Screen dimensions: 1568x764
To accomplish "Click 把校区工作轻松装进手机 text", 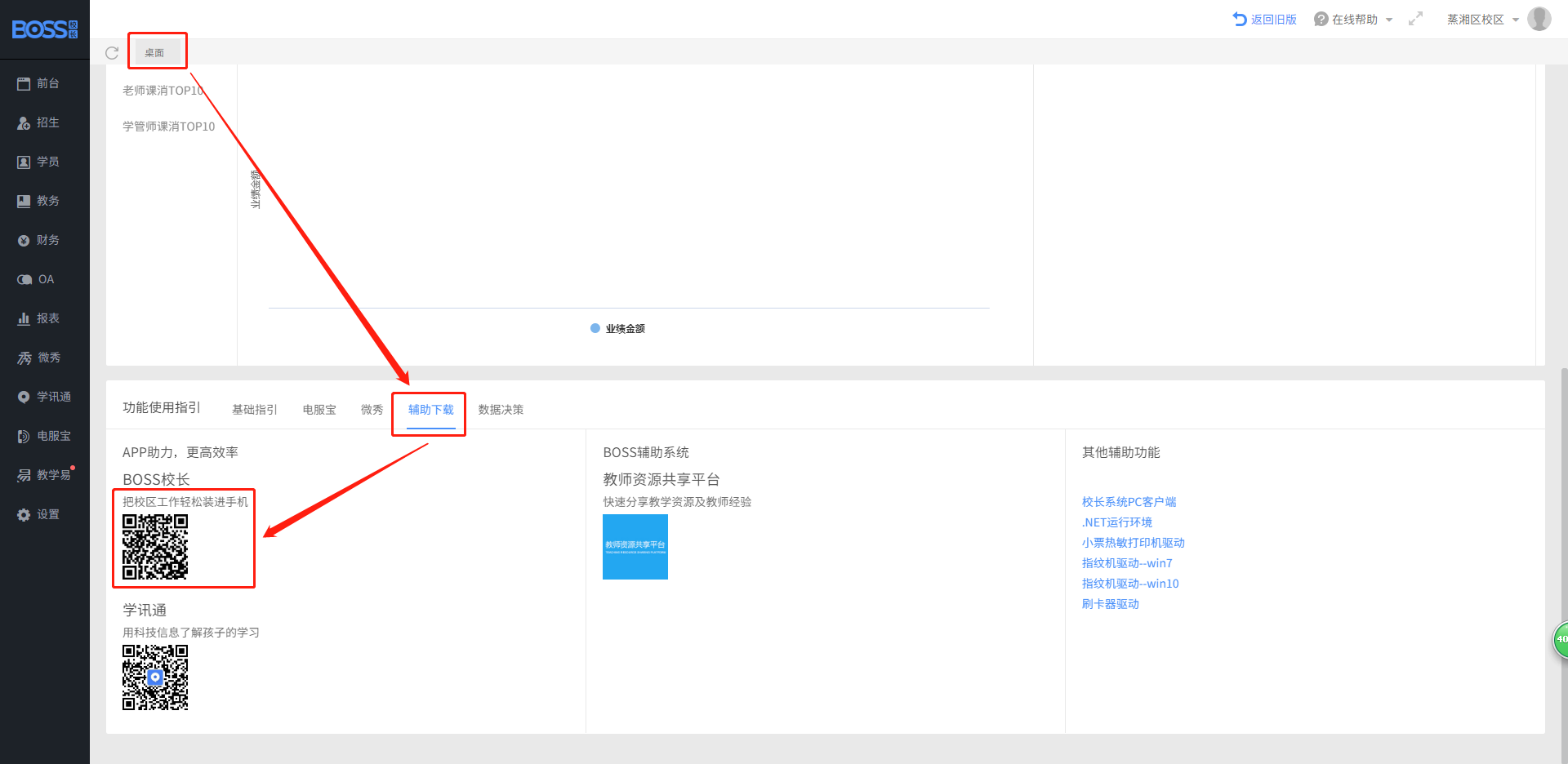I will (185, 502).
